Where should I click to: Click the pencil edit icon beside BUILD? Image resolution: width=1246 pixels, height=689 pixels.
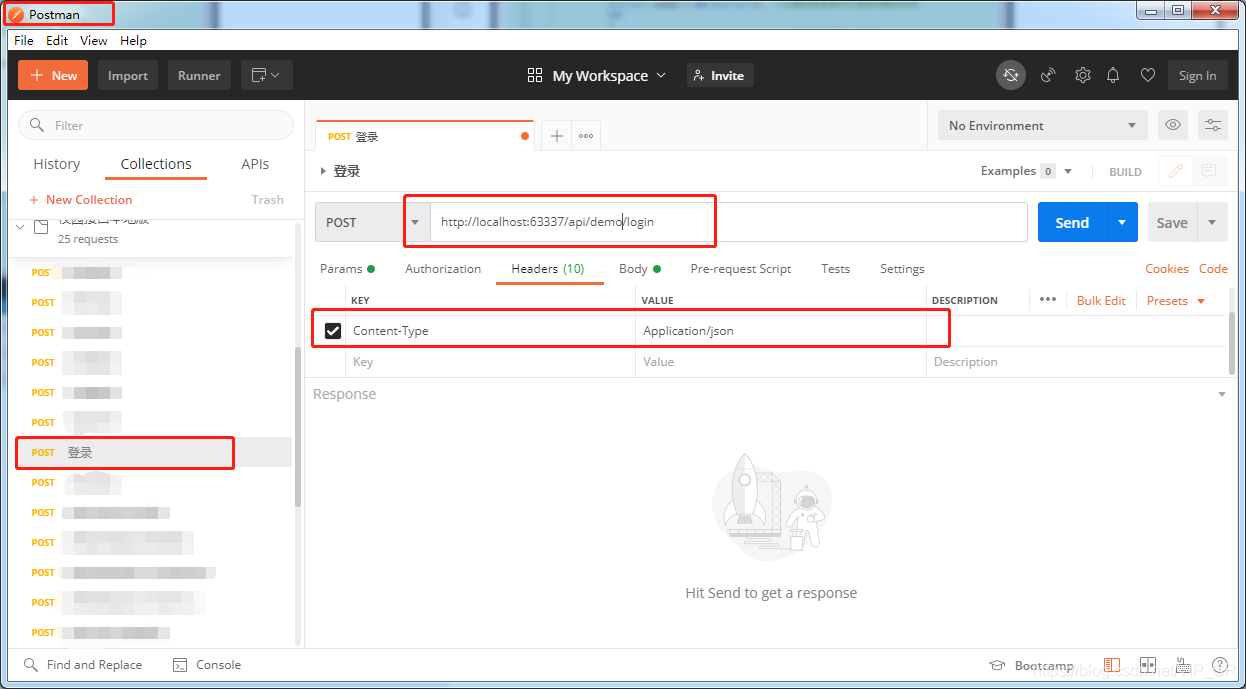[x=1176, y=171]
